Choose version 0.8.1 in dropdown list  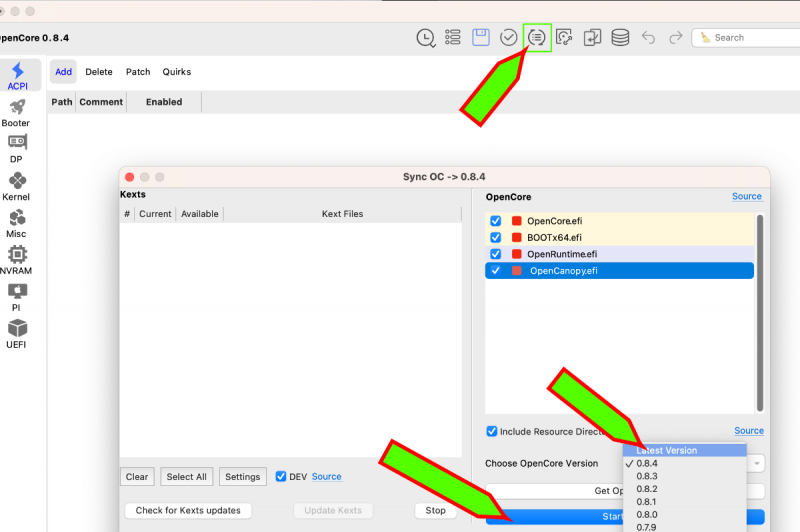pos(685,501)
